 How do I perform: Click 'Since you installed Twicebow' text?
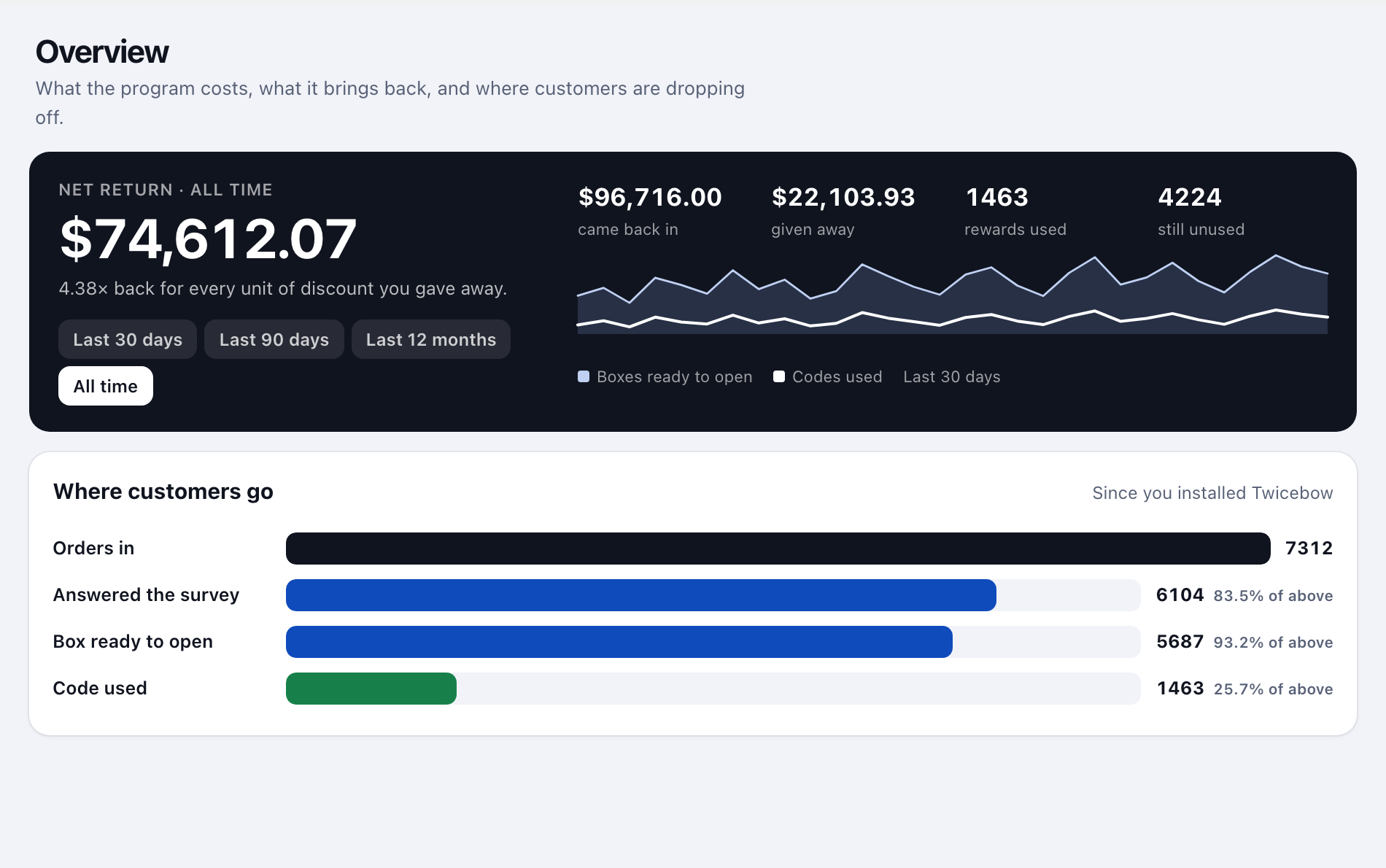pos(1212,493)
